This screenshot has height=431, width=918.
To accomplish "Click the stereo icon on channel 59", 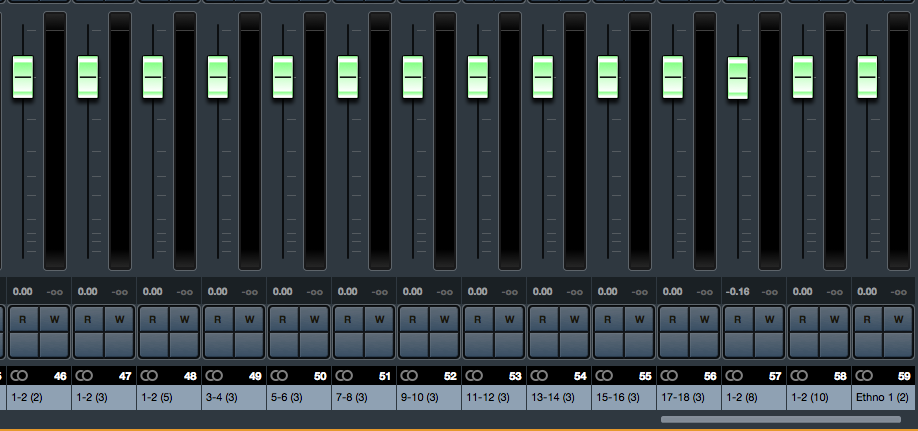I will pyautogui.click(x=864, y=376).
